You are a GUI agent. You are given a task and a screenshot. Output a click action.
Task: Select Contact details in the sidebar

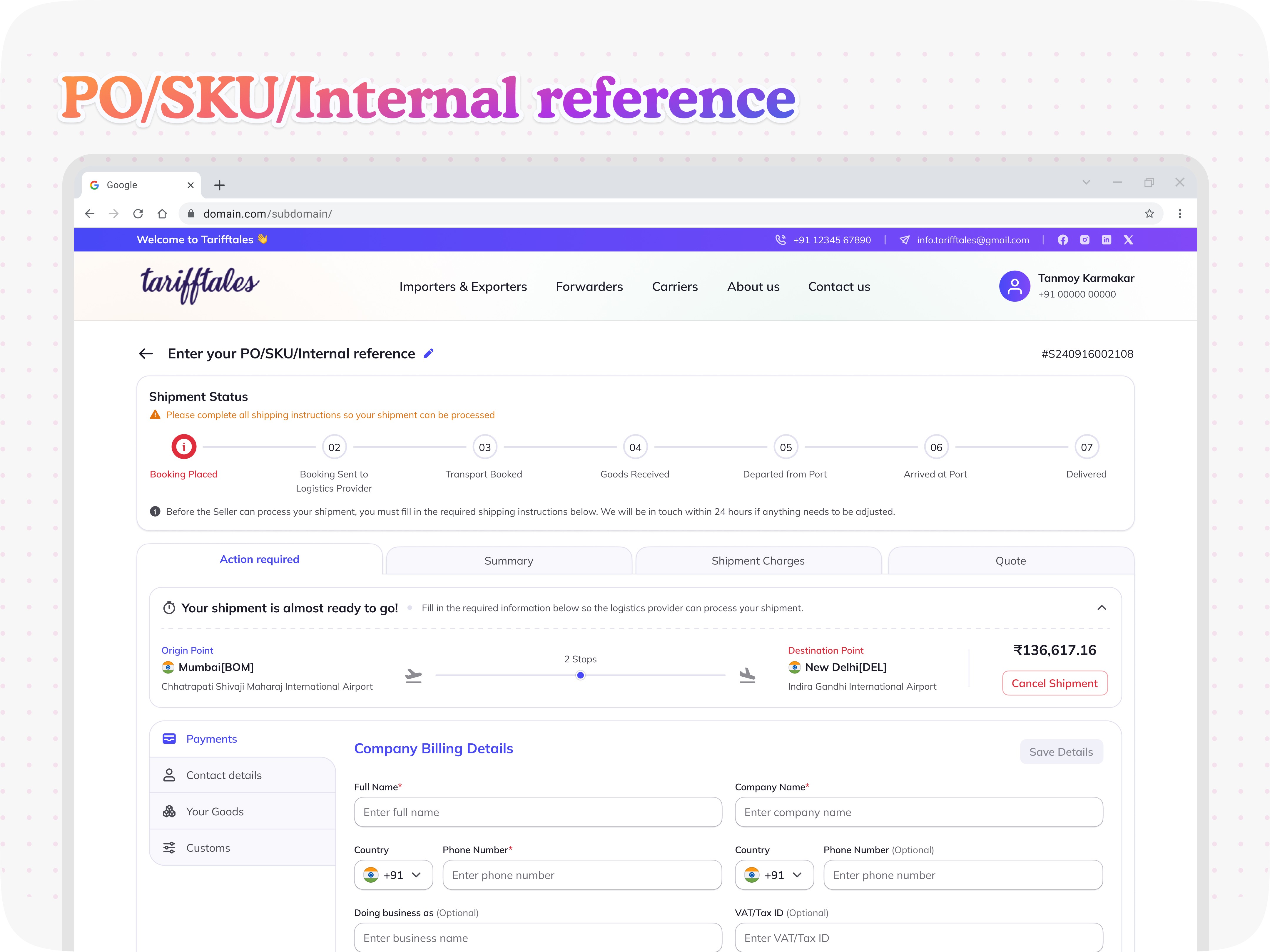coord(224,775)
